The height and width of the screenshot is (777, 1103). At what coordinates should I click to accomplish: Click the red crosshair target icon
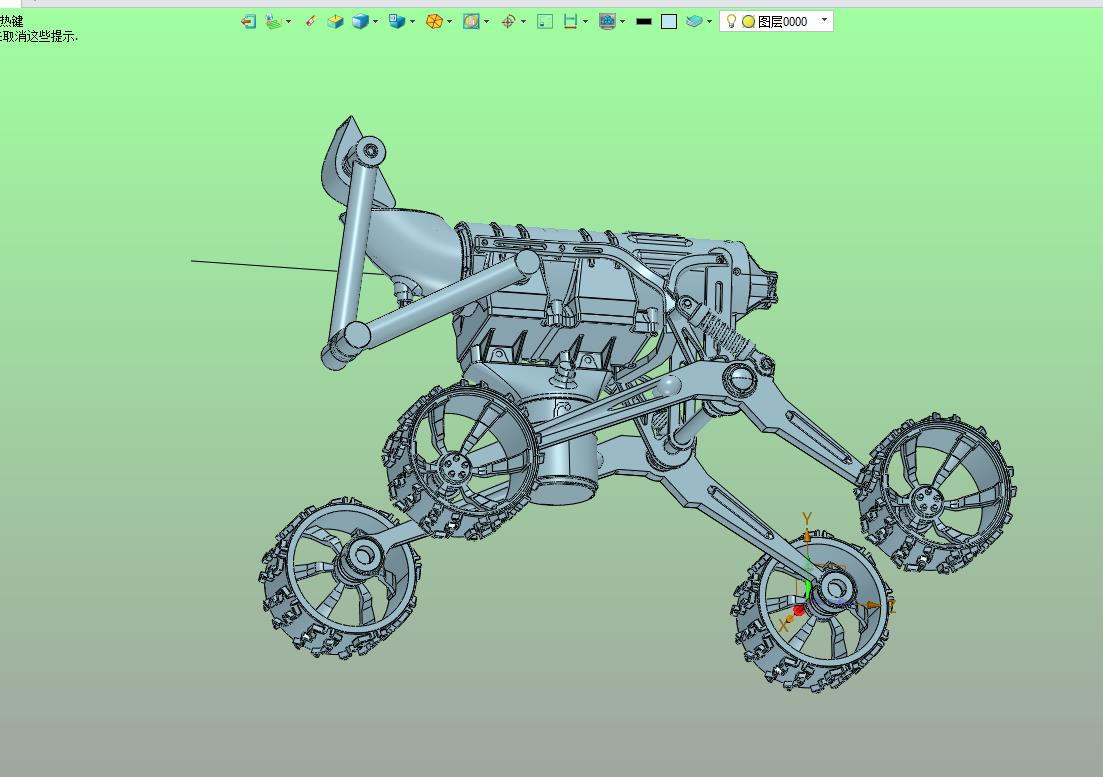[508, 22]
